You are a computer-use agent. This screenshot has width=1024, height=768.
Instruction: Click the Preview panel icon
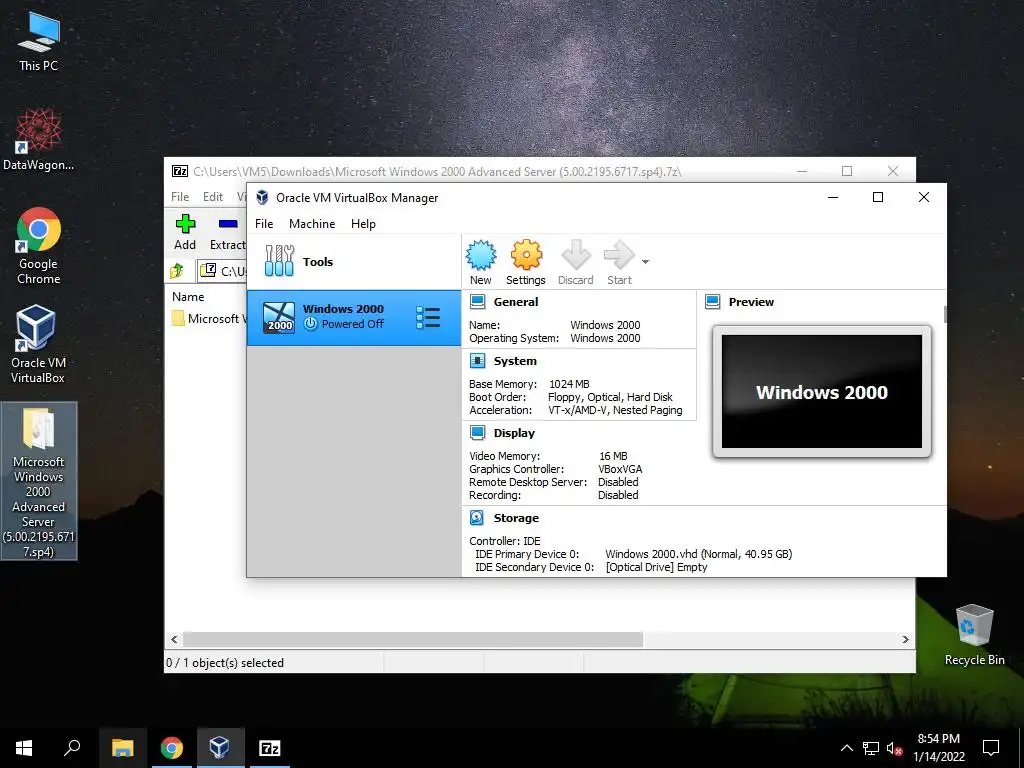(x=712, y=302)
